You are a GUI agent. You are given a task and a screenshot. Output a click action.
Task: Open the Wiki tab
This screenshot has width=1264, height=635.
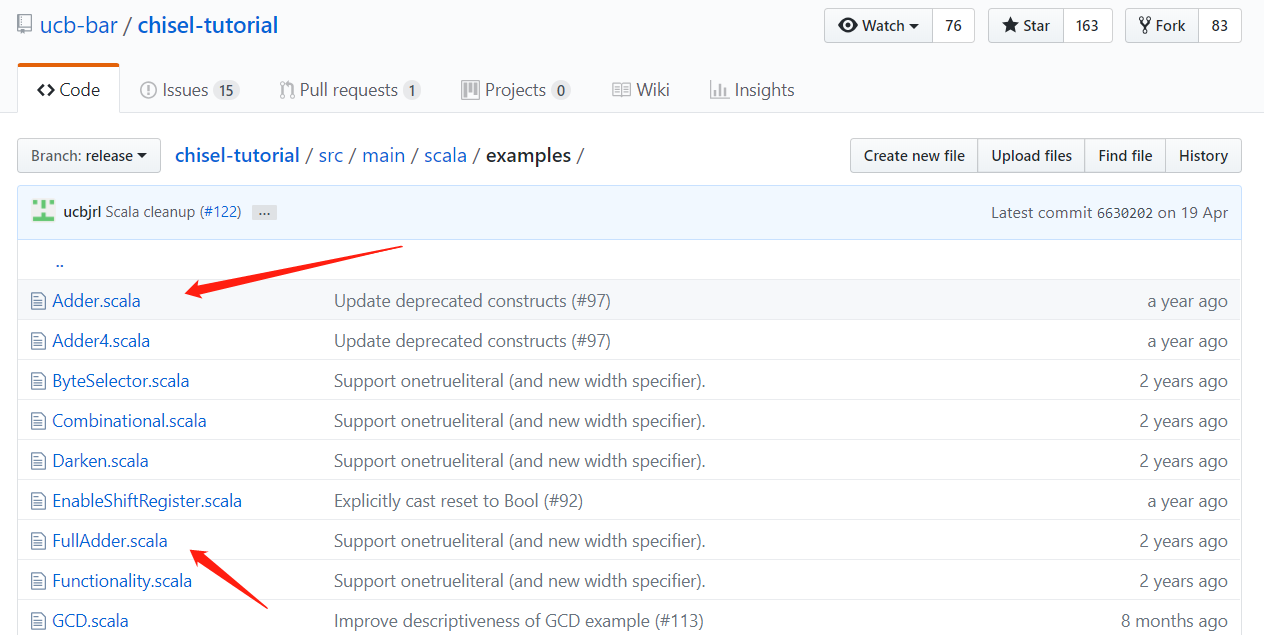[641, 90]
